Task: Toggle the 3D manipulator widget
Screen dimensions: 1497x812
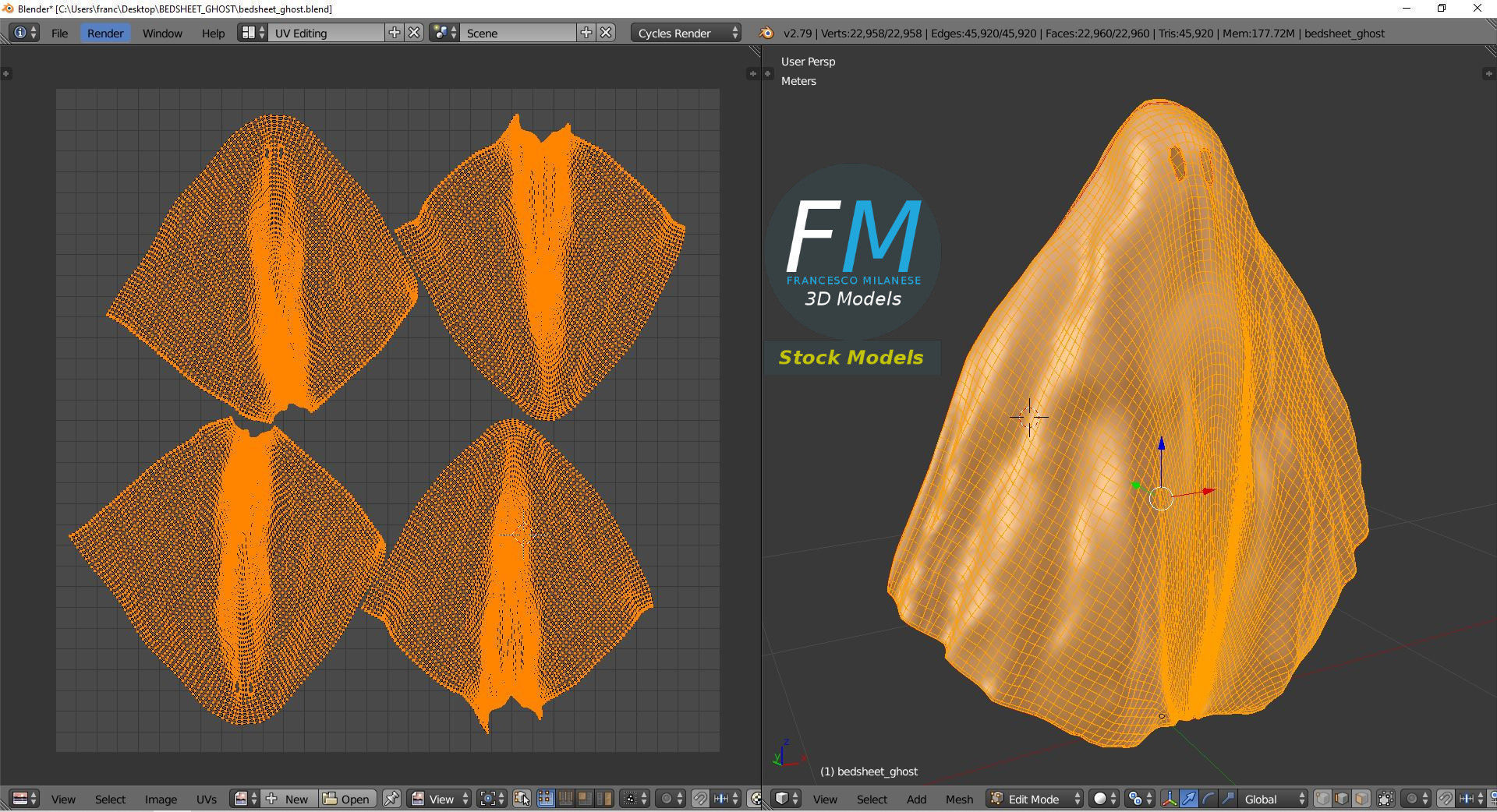Action: [x=1170, y=799]
